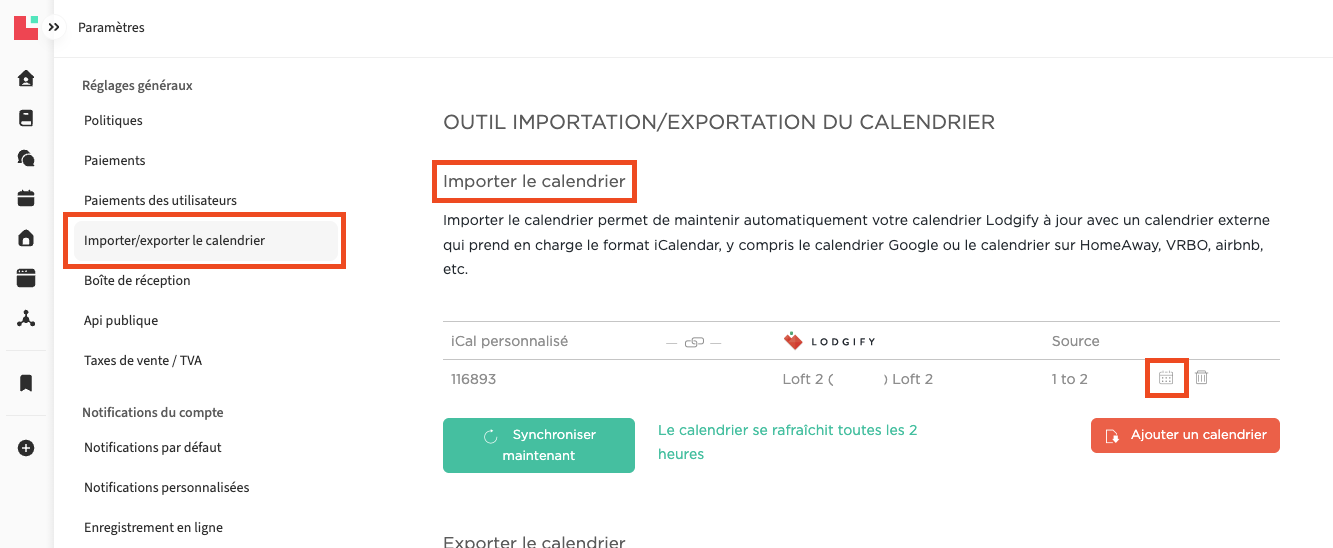The image size is (1333, 548).
Task: Open the chat messages sidebar icon
Action: pyautogui.click(x=26, y=158)
